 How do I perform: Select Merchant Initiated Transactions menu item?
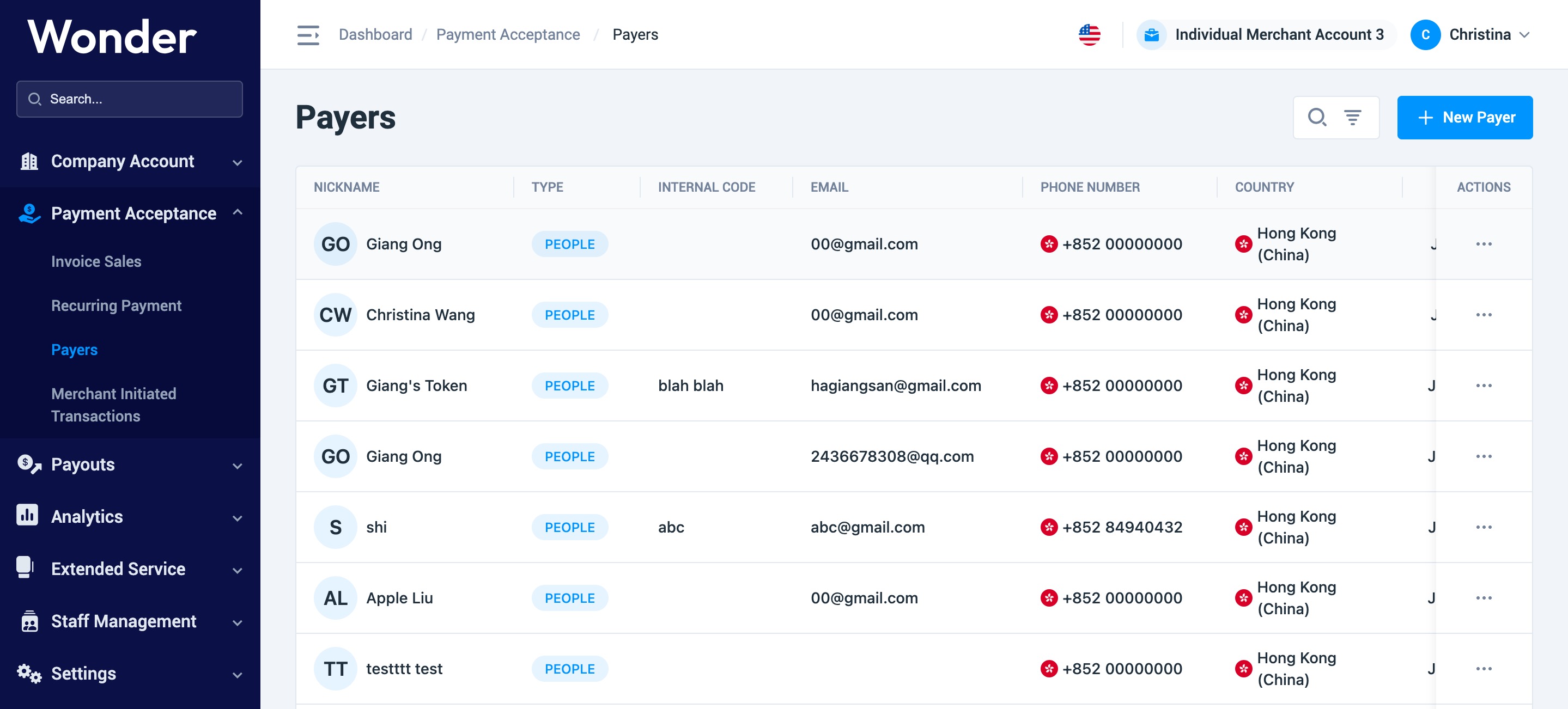coord(114,405)
